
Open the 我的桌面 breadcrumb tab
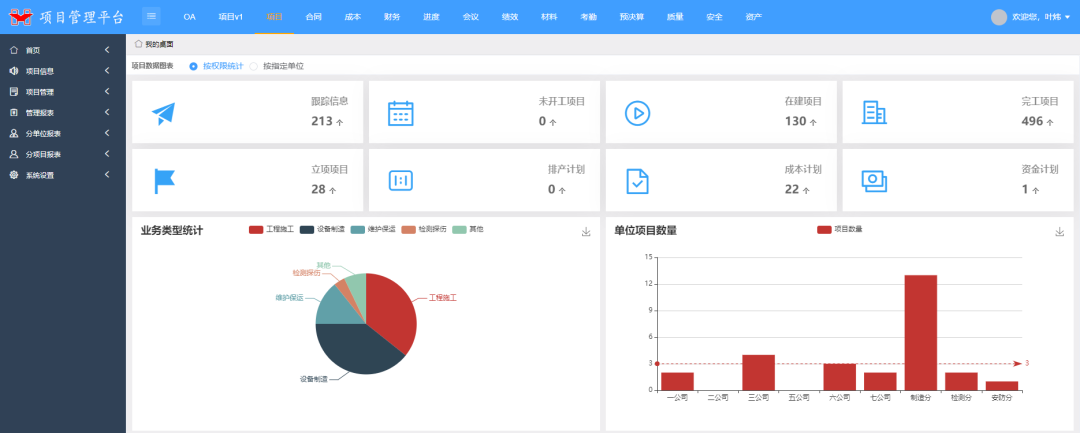tap(158, 44)
